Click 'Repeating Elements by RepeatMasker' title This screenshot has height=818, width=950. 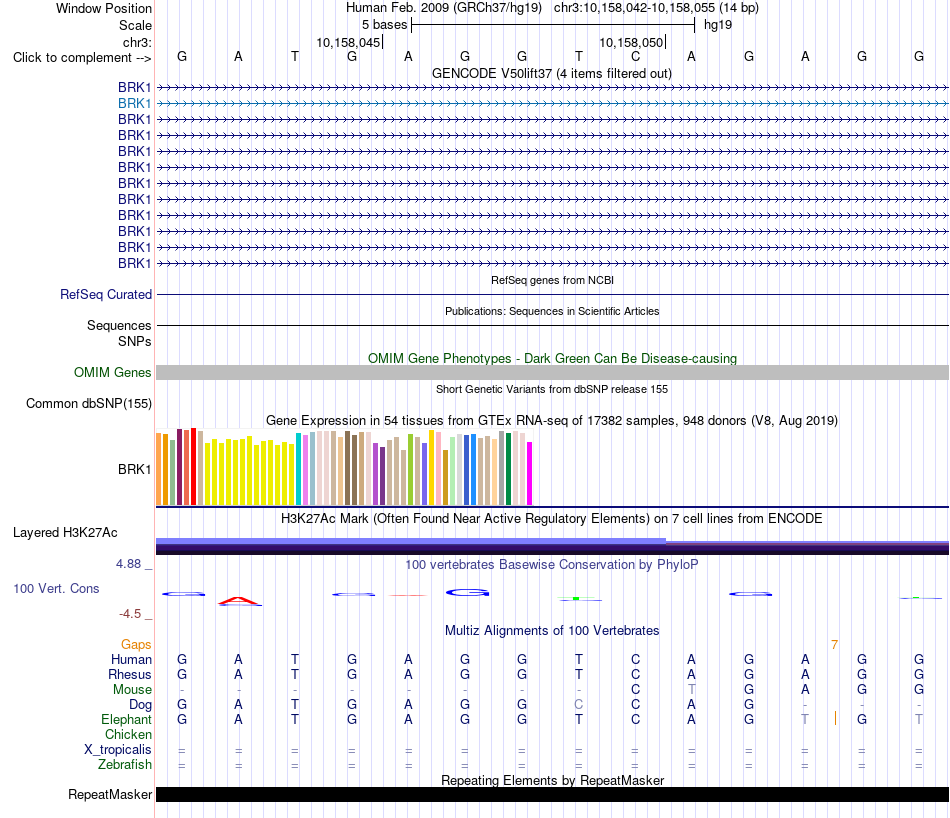[x=552, y=780]
